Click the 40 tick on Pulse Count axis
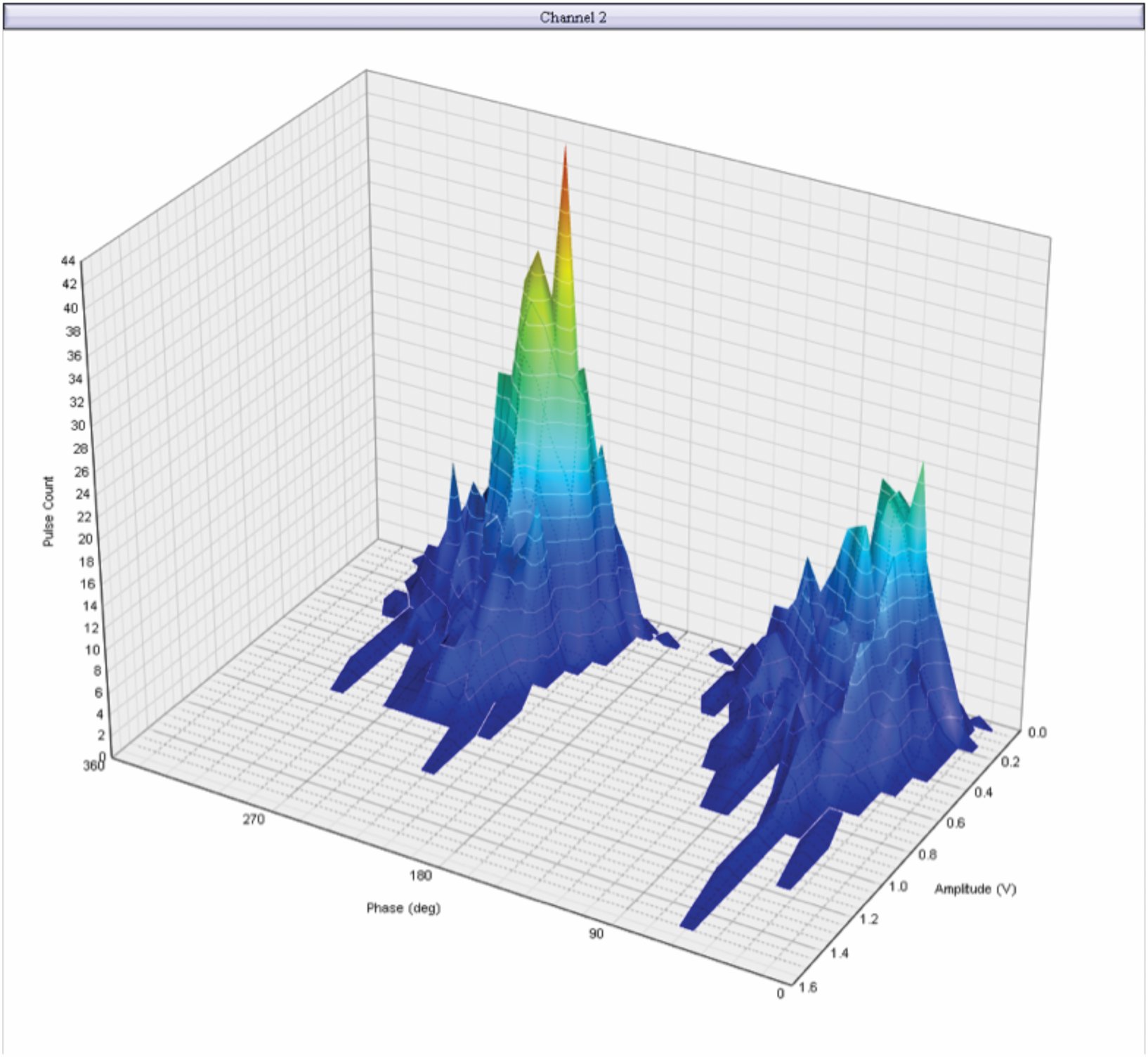Screen dimensions: 1148x1057 (x=71, y=308)
